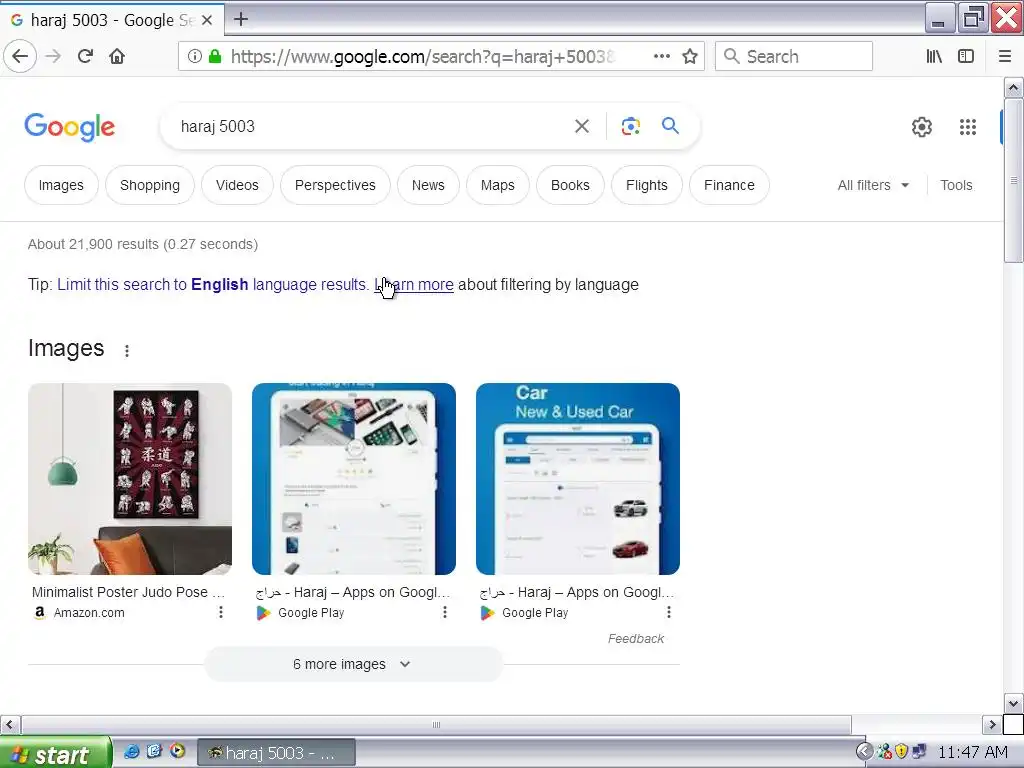Expand the 6 more images section
This screenshot has height=768, width=1024.
pyautogui.click(x=353, y=664)
